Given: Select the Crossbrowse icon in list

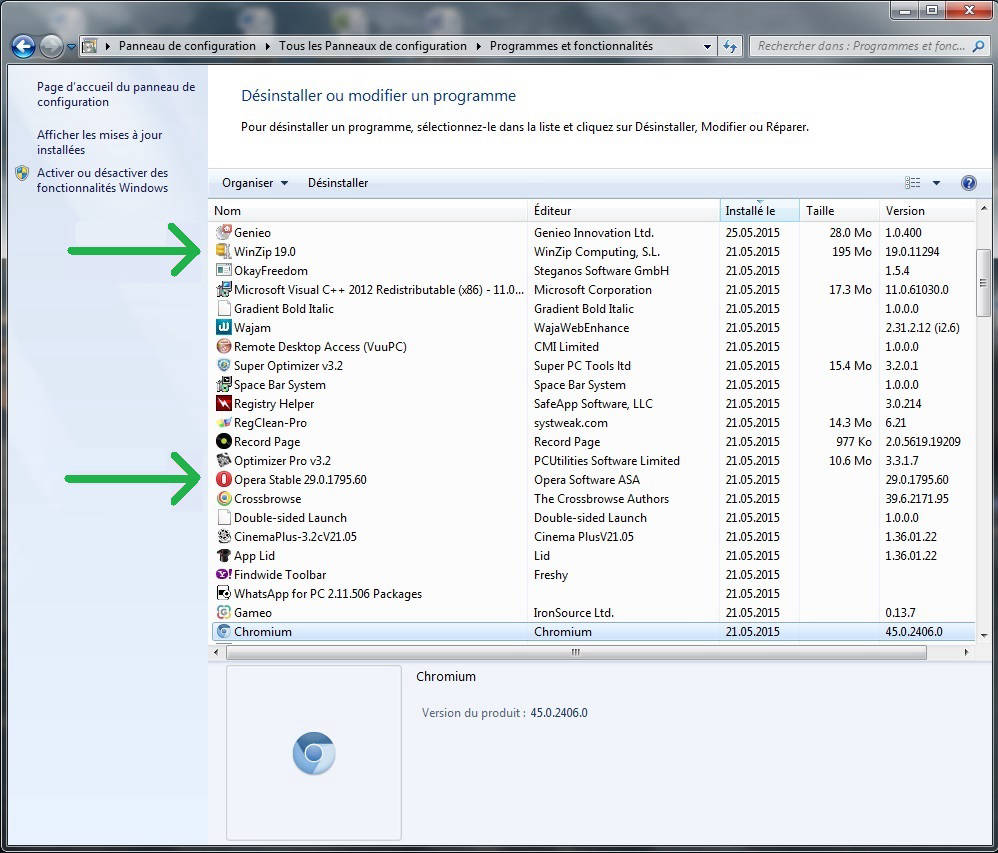Looking at the screenshot, I should click(224, 499).
